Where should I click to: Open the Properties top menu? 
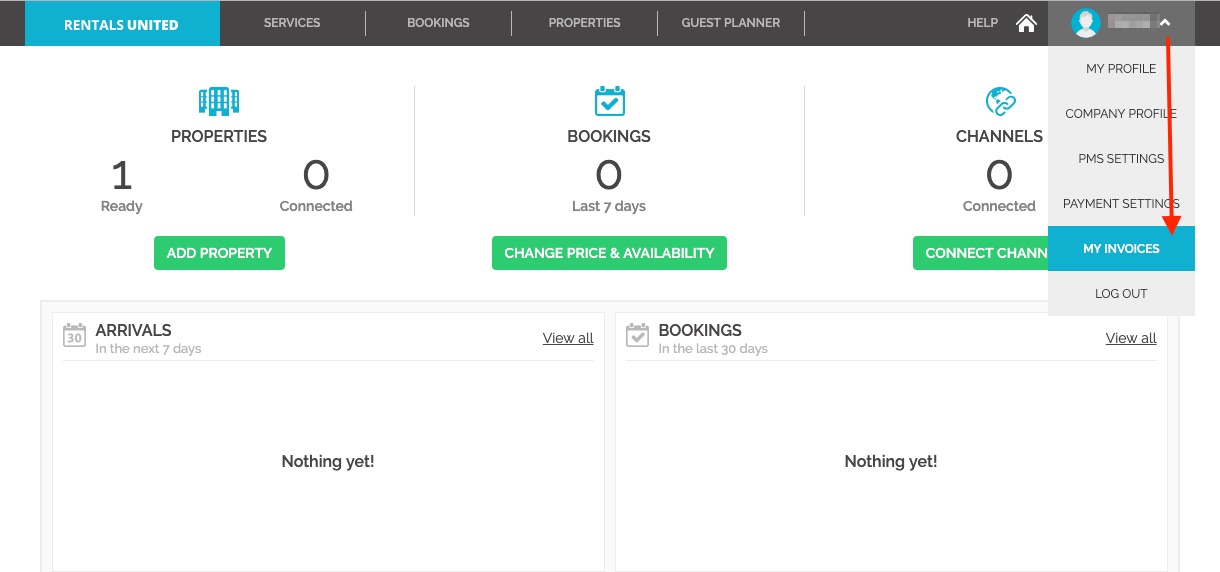click(x=584, y=23)
